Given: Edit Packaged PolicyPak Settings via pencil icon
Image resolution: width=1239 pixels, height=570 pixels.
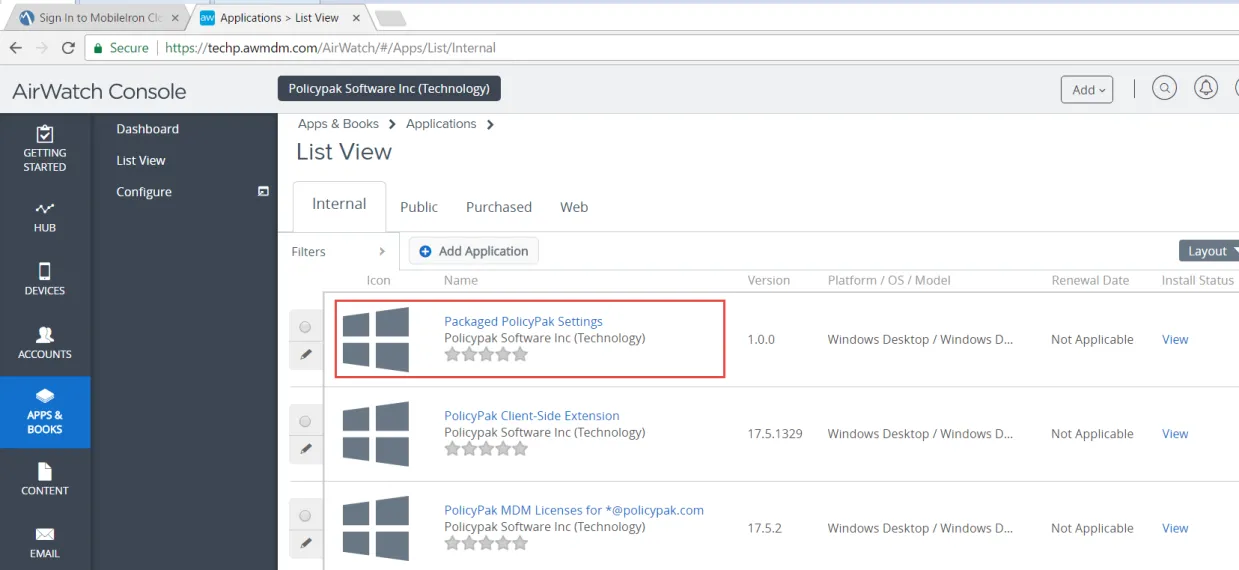Looking at the screenshot, I should pos(306,354).
